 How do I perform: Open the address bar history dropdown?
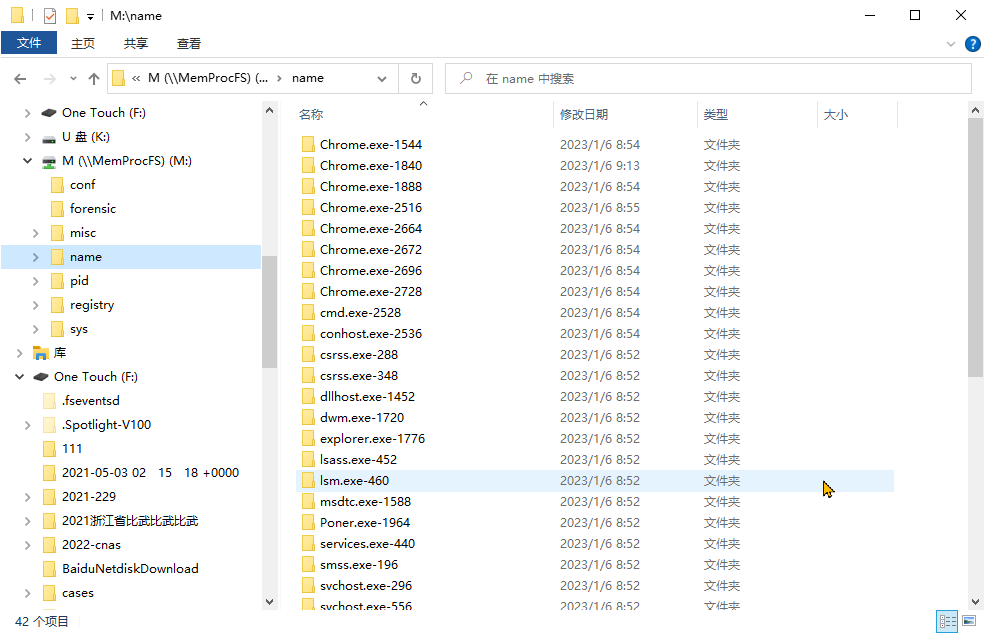pos(381,79)
